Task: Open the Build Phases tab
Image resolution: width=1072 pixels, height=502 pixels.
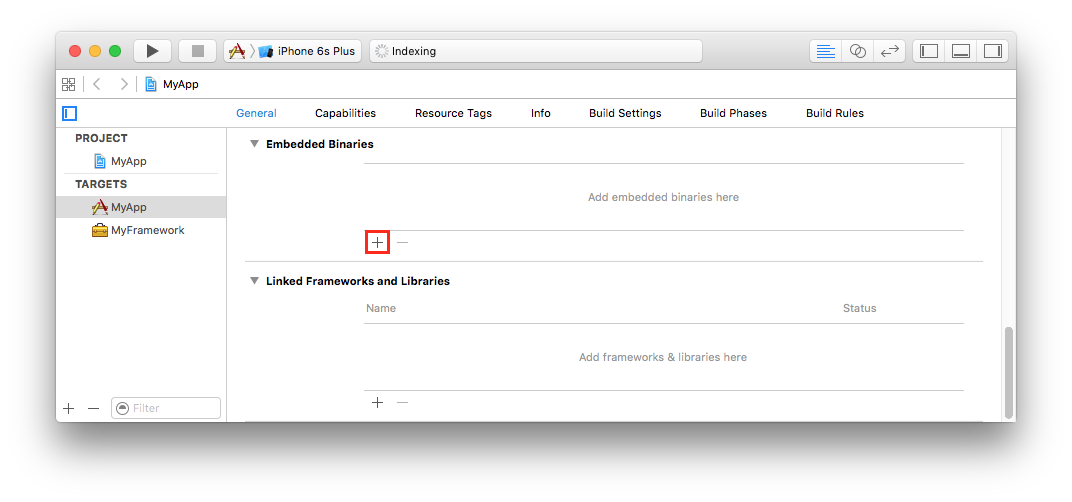Action: pos(733,113)
